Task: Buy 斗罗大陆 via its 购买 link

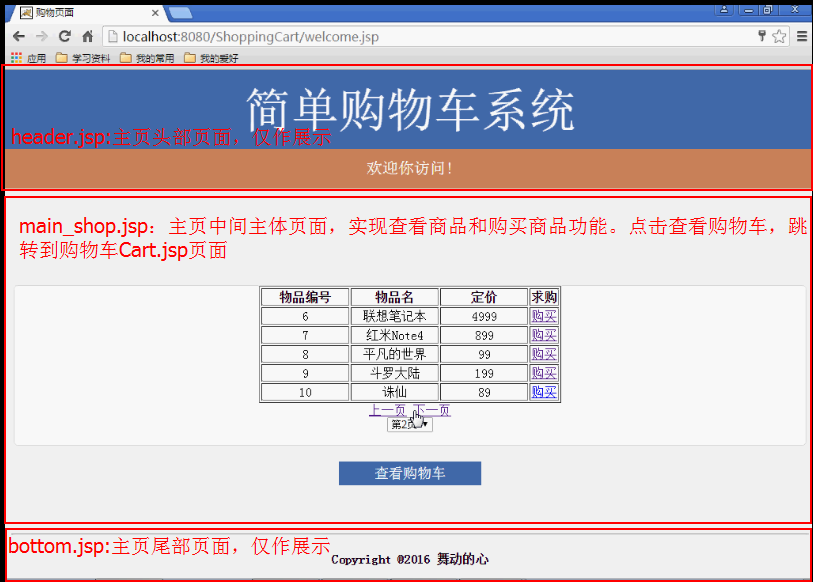Action: [544, 373]
